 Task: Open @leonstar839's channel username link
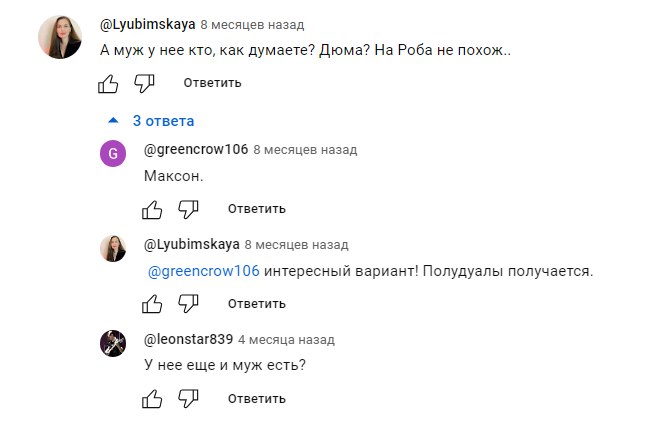pos(188,339)
